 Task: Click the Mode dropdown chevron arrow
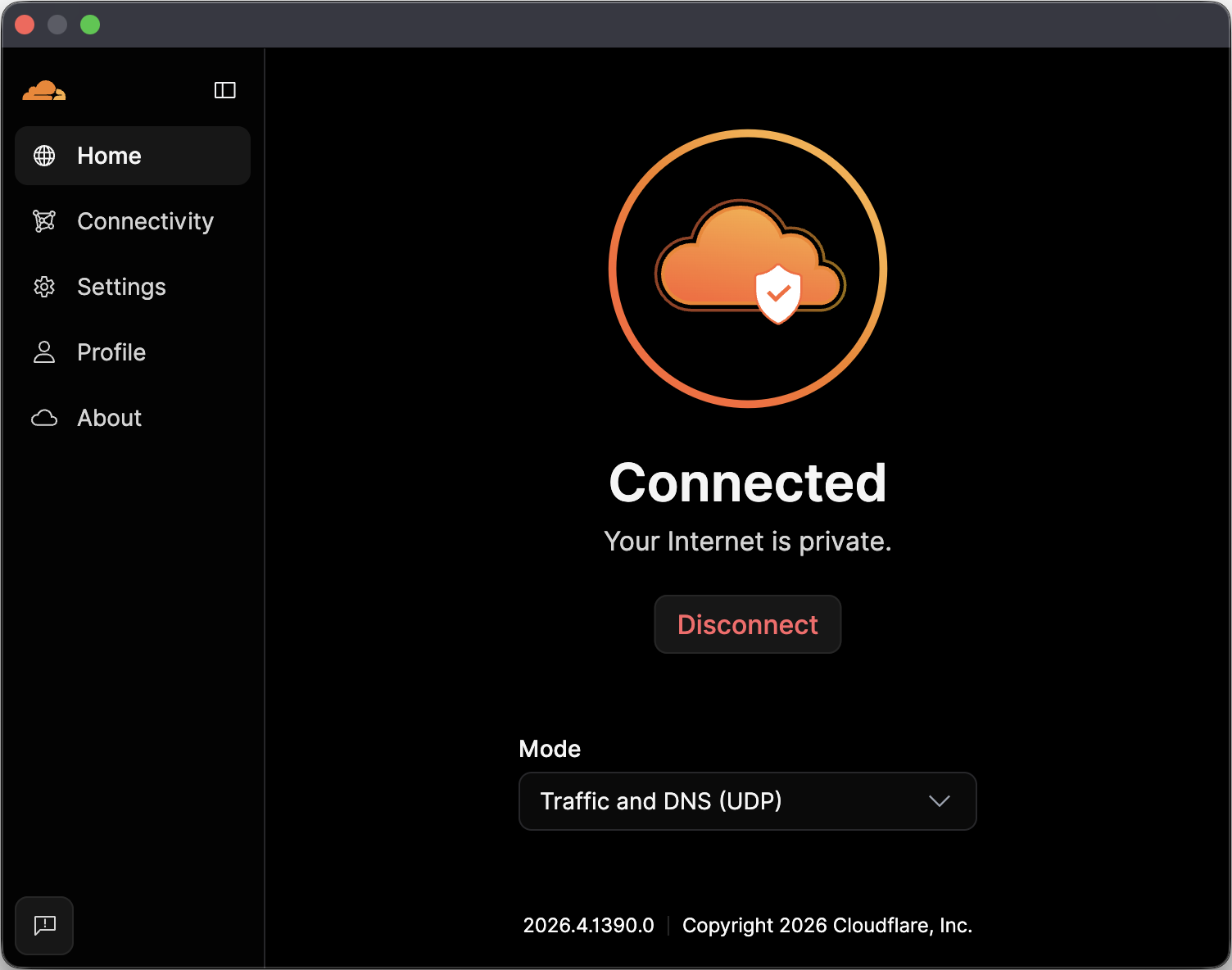[940, 801]
